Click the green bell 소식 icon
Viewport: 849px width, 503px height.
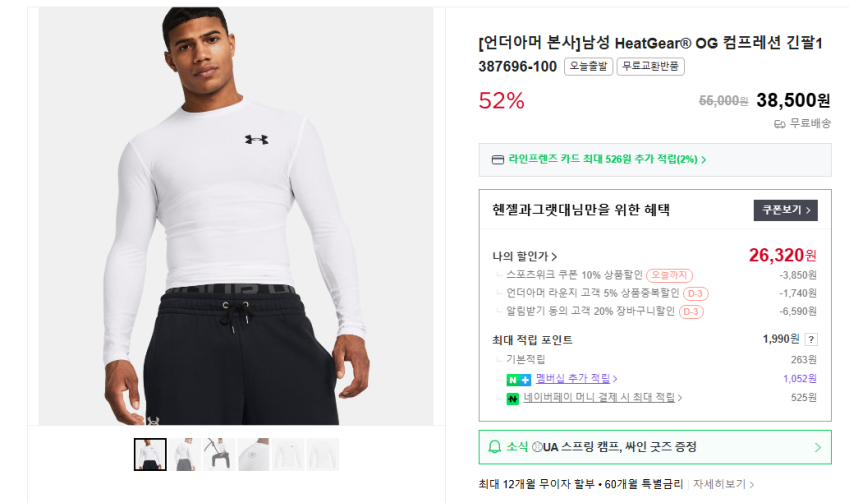click(x=494, y=447)
